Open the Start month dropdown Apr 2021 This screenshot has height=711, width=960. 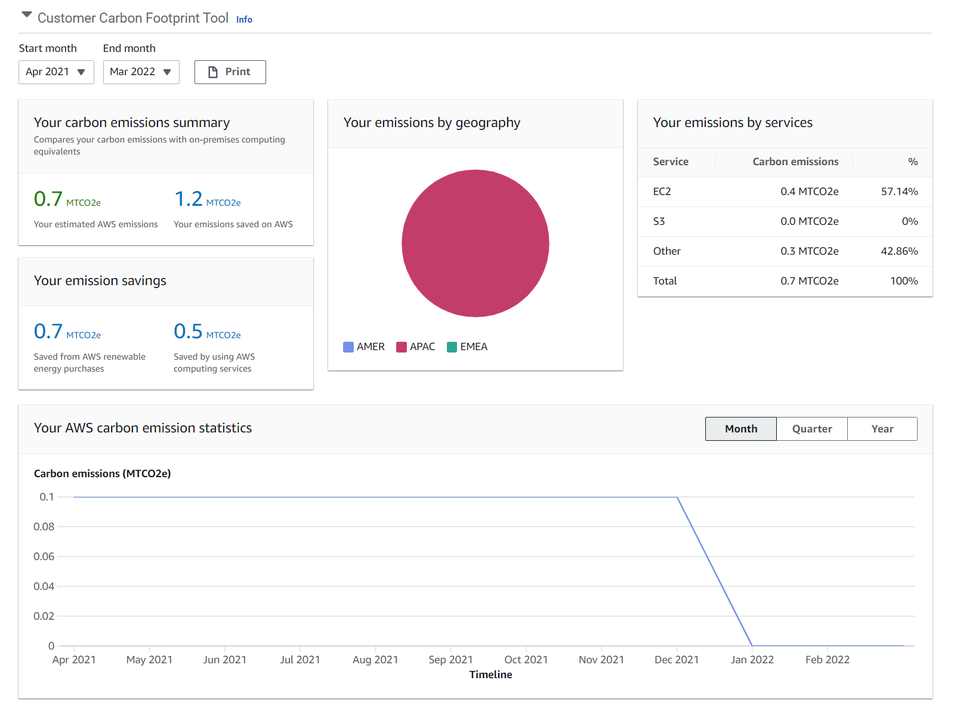pos(56,72)
